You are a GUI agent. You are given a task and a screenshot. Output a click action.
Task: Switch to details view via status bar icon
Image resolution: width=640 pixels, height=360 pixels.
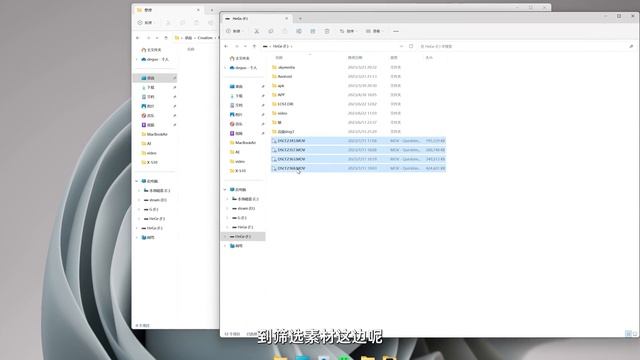point(628,333)
